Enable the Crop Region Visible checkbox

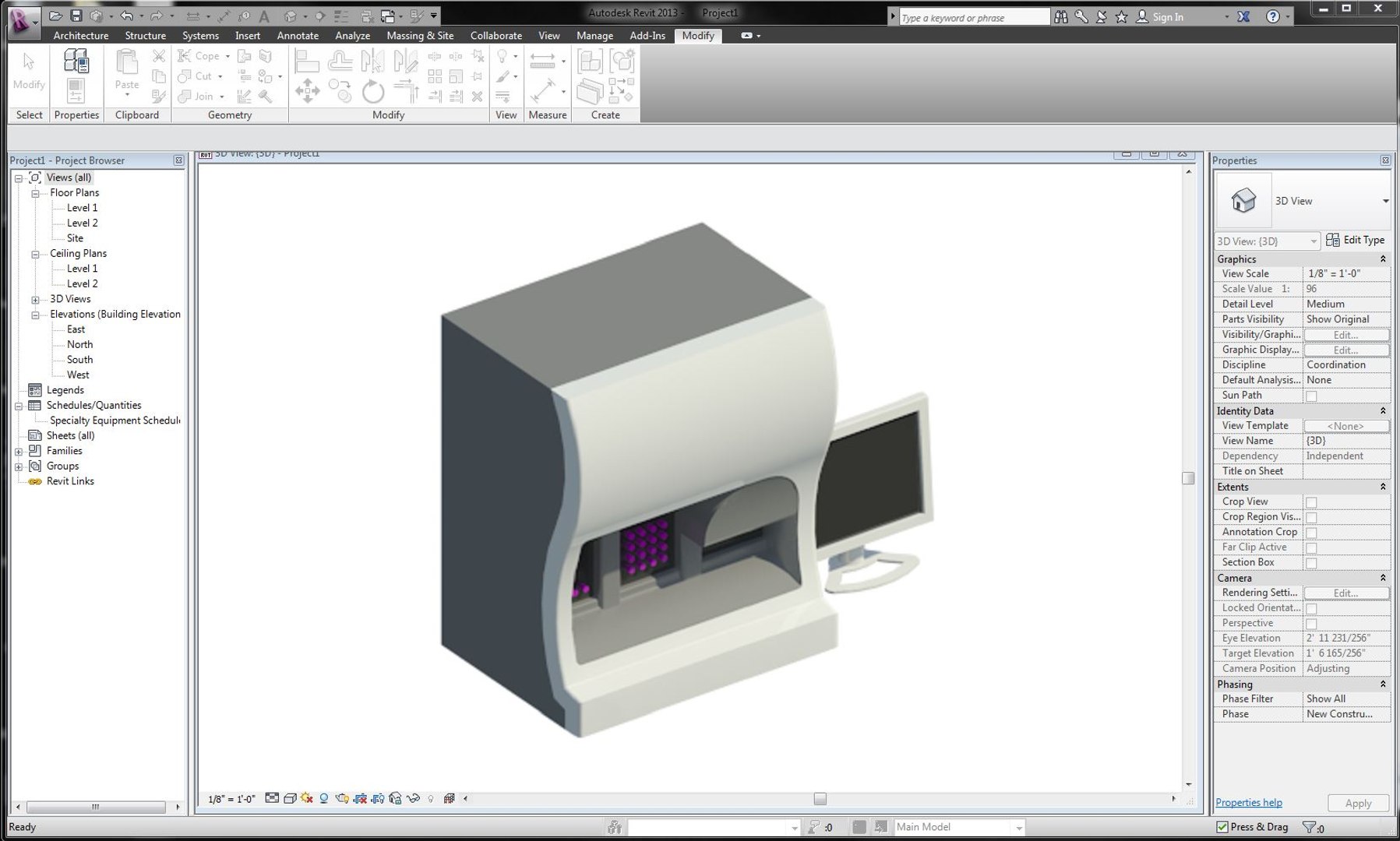(x=1311, y=518)
